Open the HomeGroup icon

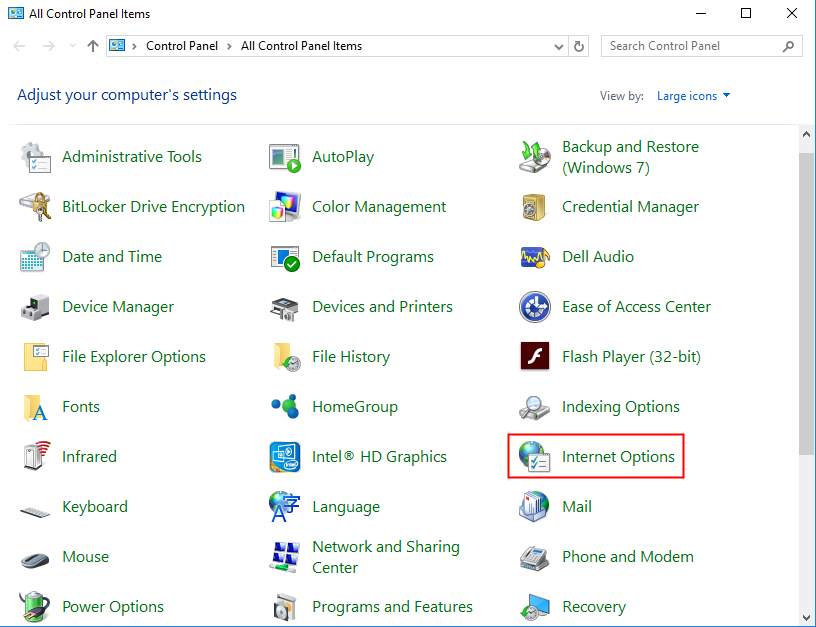click(x=285, y=407)
